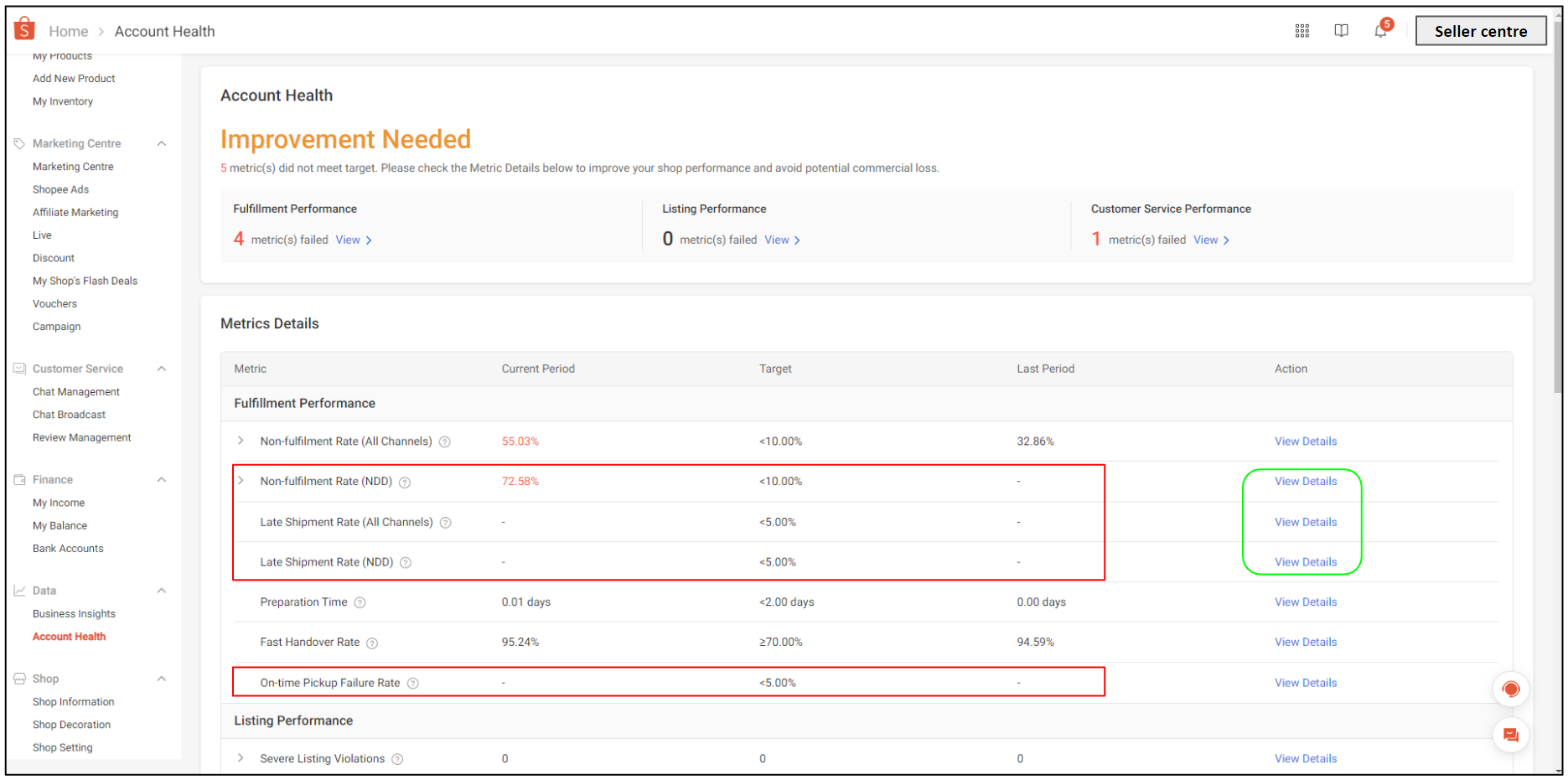Collapse the Marketing Centre sidebar section

pyautogui.click(x=161, y=142)
